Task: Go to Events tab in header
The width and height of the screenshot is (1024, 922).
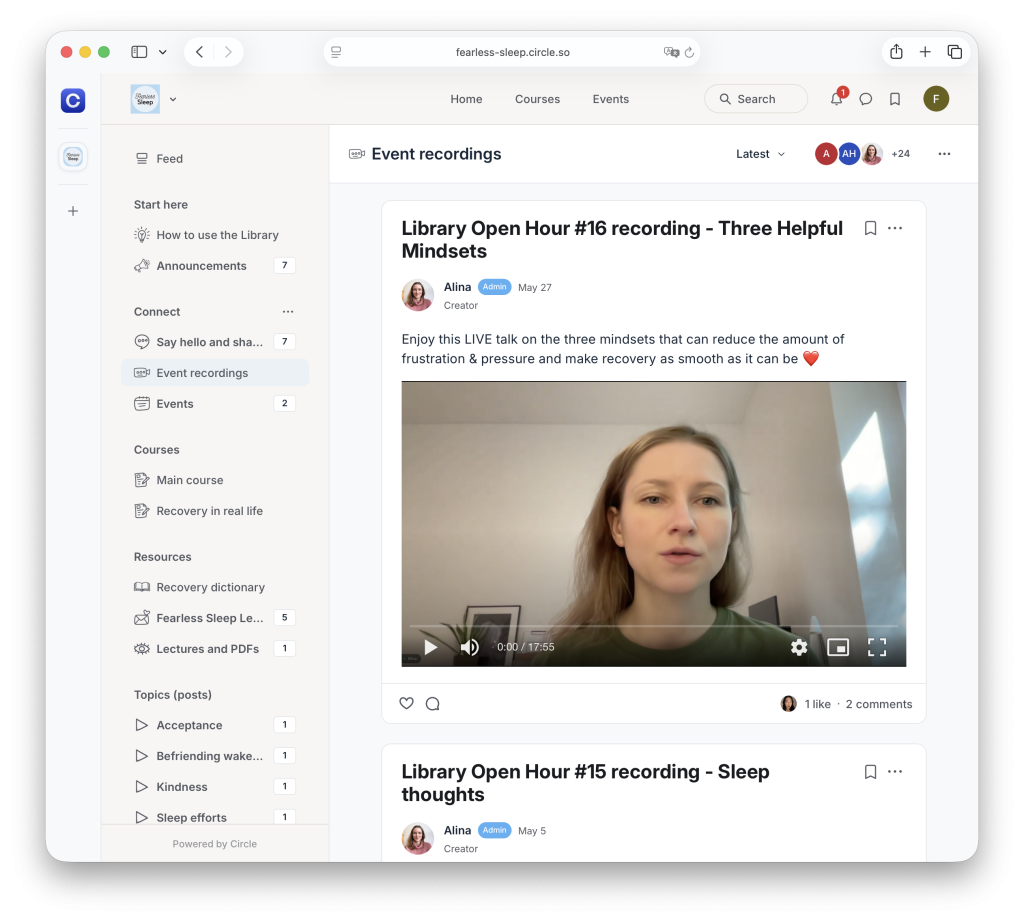Action: (611, 99)
